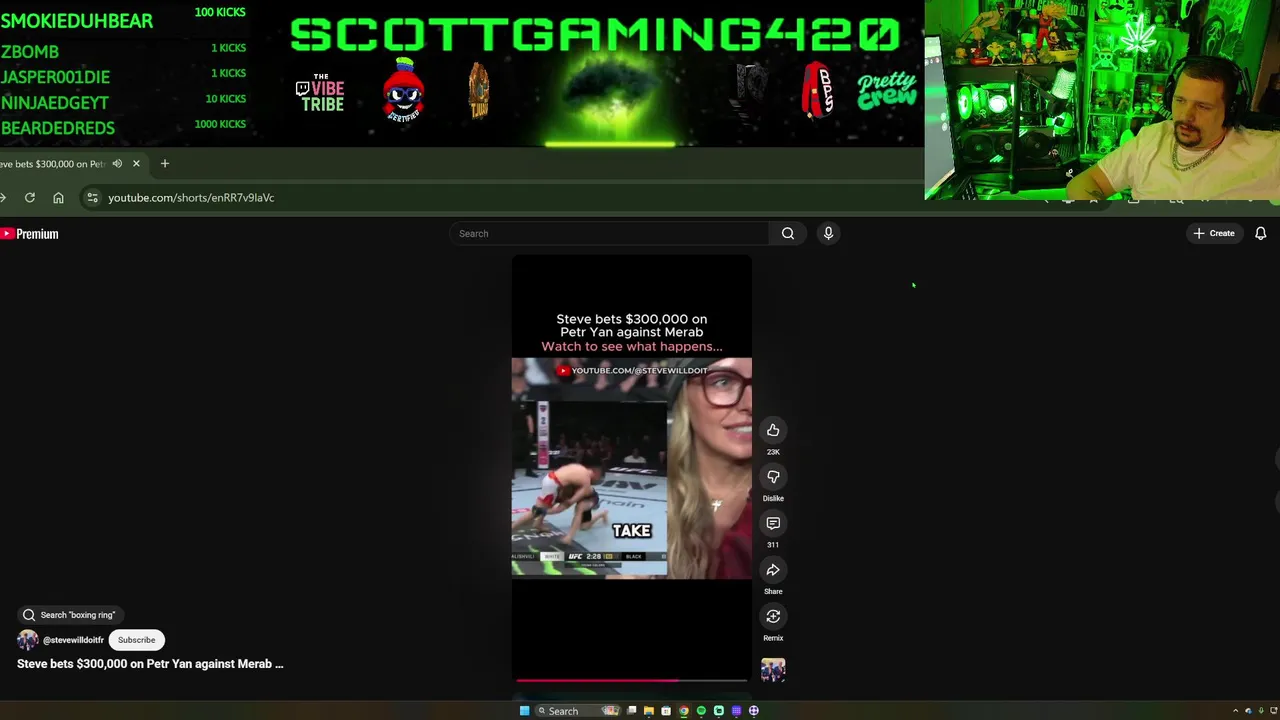Open the short's sound thumbnail

[773, 669]
